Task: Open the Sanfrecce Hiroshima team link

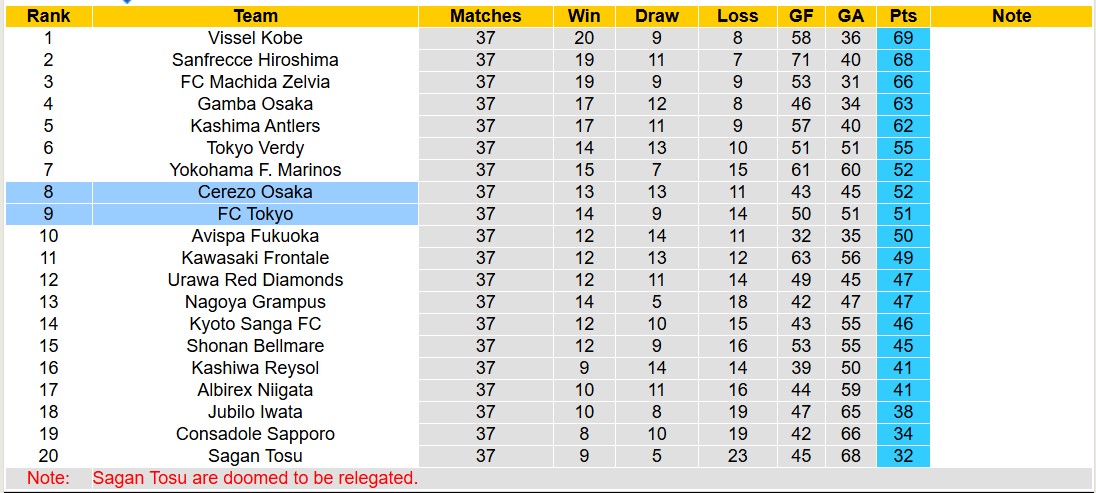Action: coord(255,60)
